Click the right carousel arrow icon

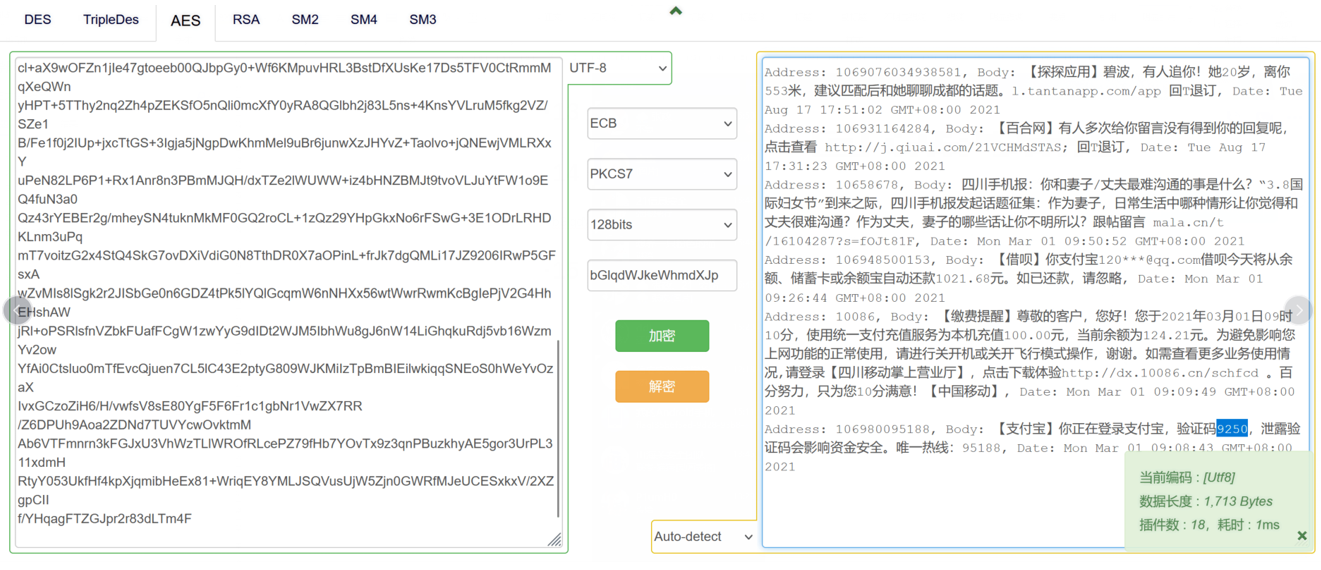pos(1298,310)
